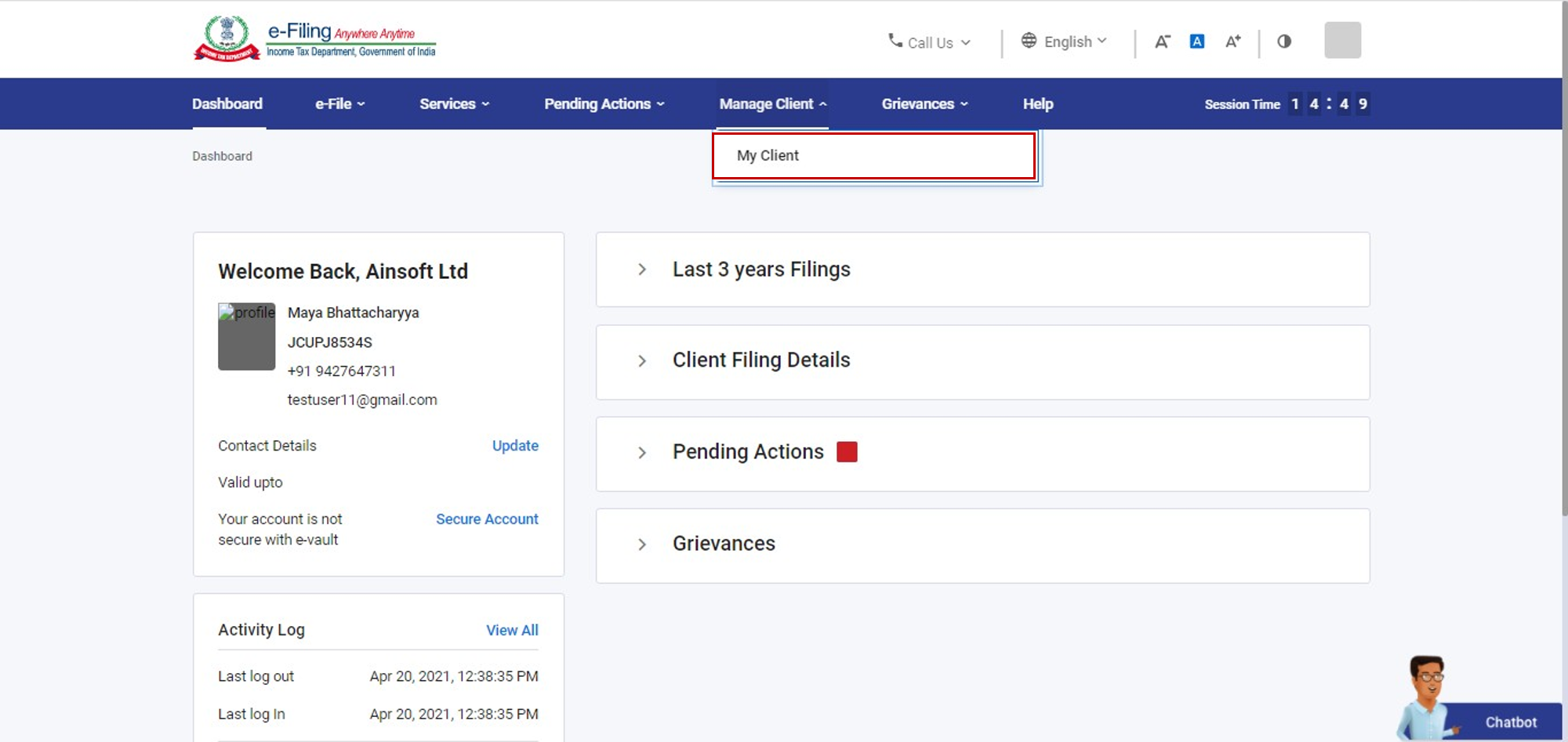The height and width of the screenshot is (742, 1568).
Task: Click the e-Filing Income Tax Department logo
Action: [x=314, y=38]
